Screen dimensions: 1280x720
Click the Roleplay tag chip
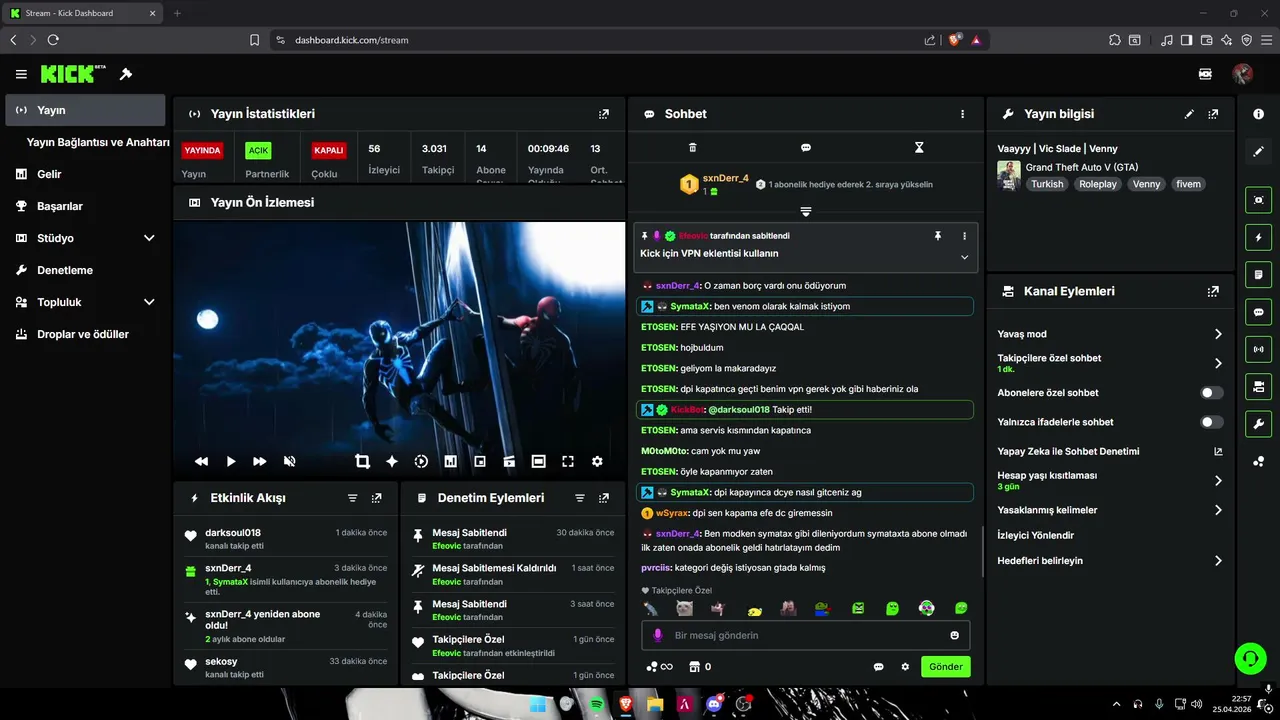[x=1098, y=184]
